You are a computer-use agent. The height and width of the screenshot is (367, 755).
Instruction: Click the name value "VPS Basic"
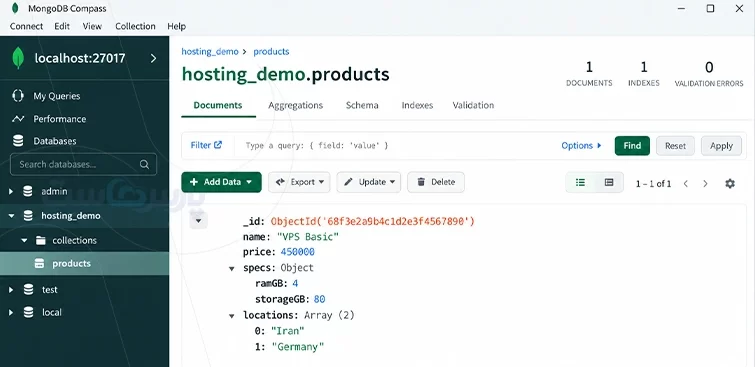pyautogui.click(x=308, y=237)
